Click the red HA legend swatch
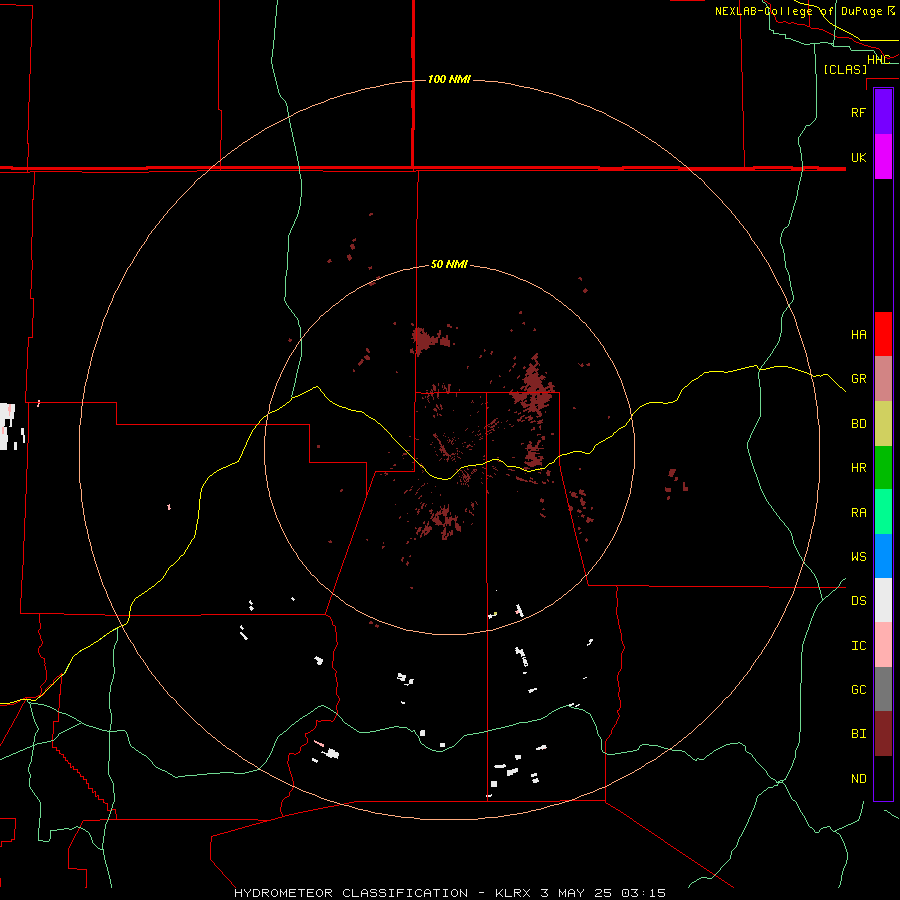The image size is (900, 900). (883, 334)
